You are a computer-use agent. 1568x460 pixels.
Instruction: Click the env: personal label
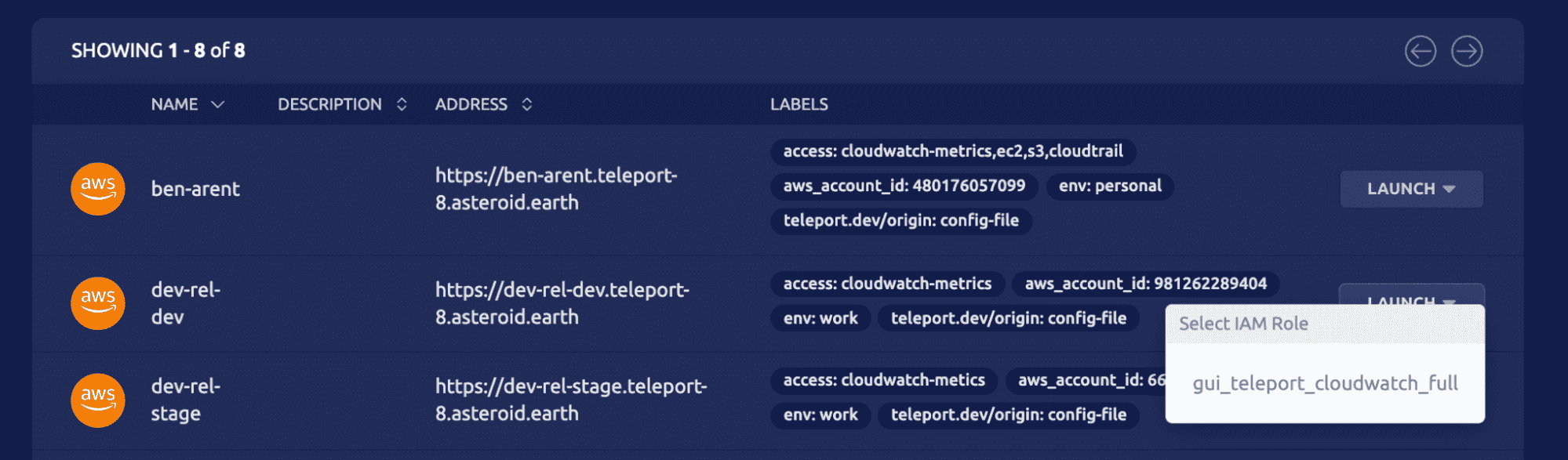click(x=1109, y=186)
